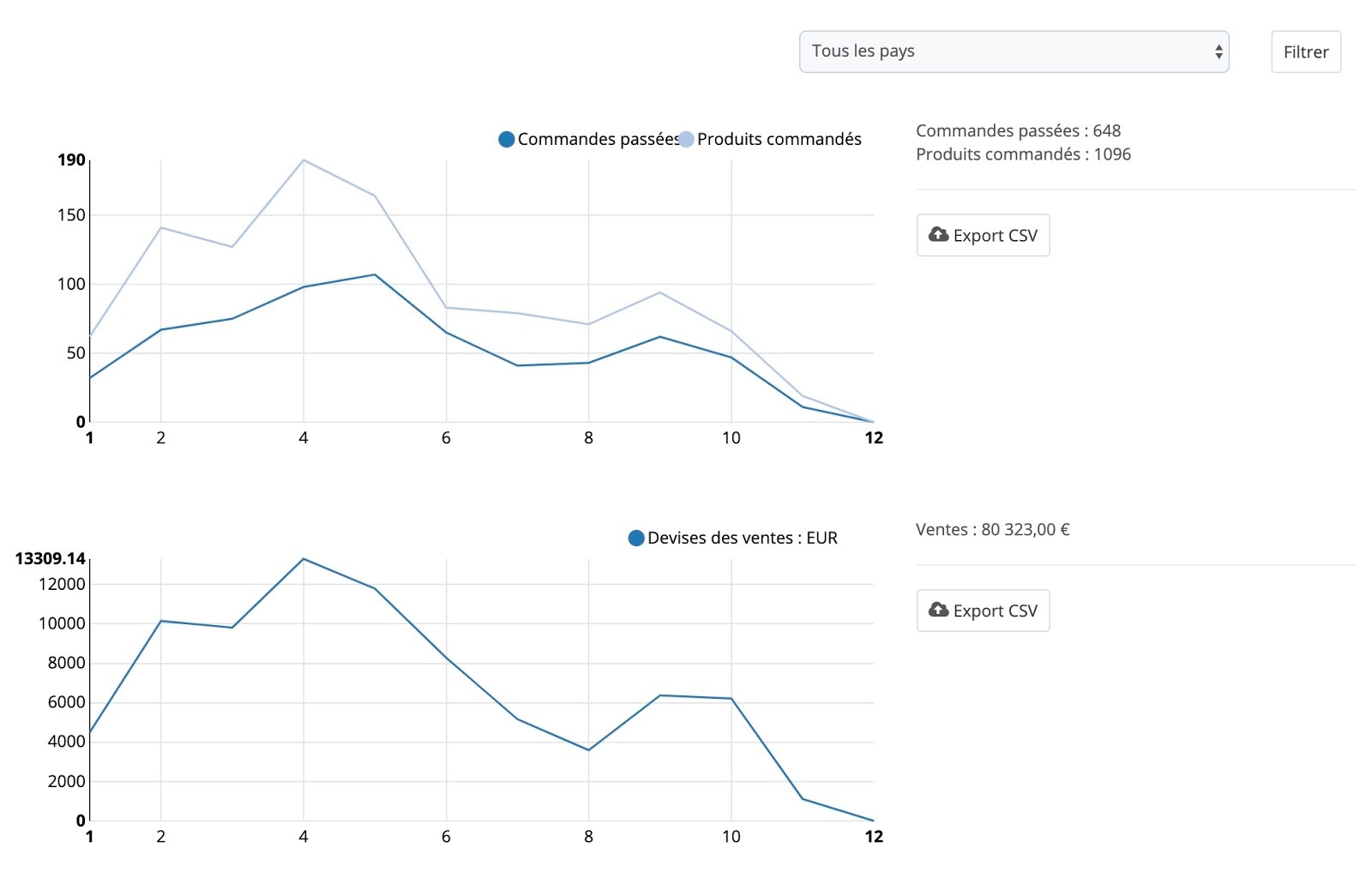Click the sales line low point at month 8

click(x=588, y=750)
